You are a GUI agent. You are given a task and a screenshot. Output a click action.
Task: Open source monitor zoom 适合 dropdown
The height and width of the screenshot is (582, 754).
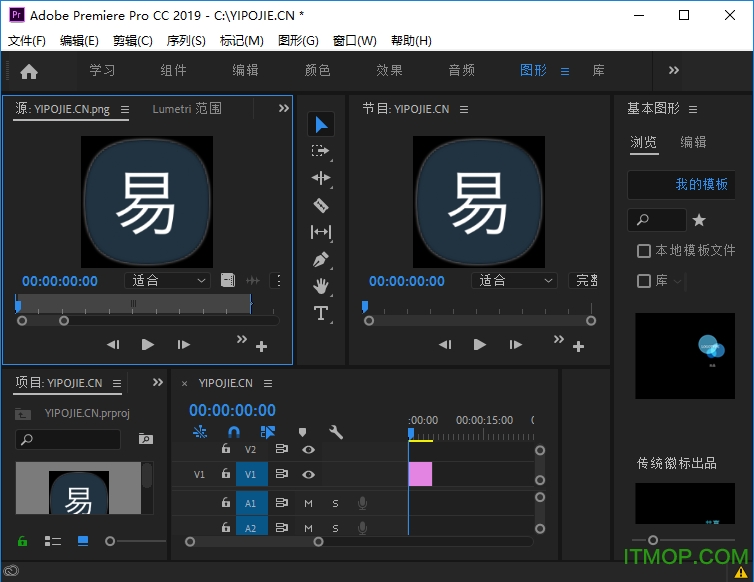167,280
